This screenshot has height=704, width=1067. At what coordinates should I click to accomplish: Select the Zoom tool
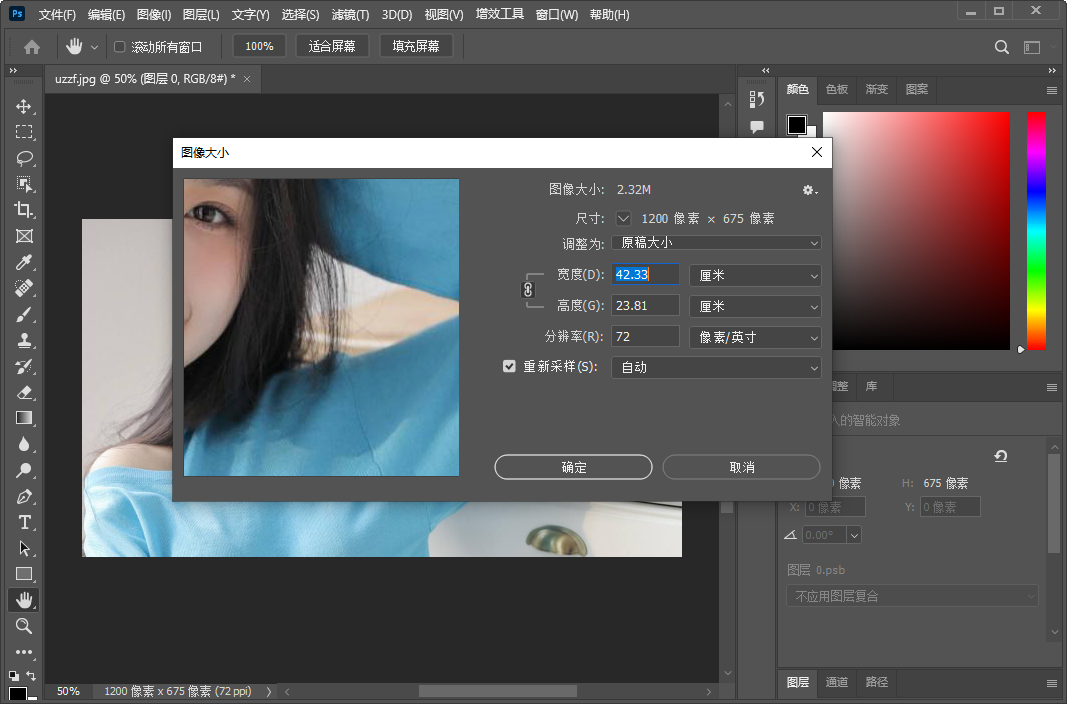24,626
